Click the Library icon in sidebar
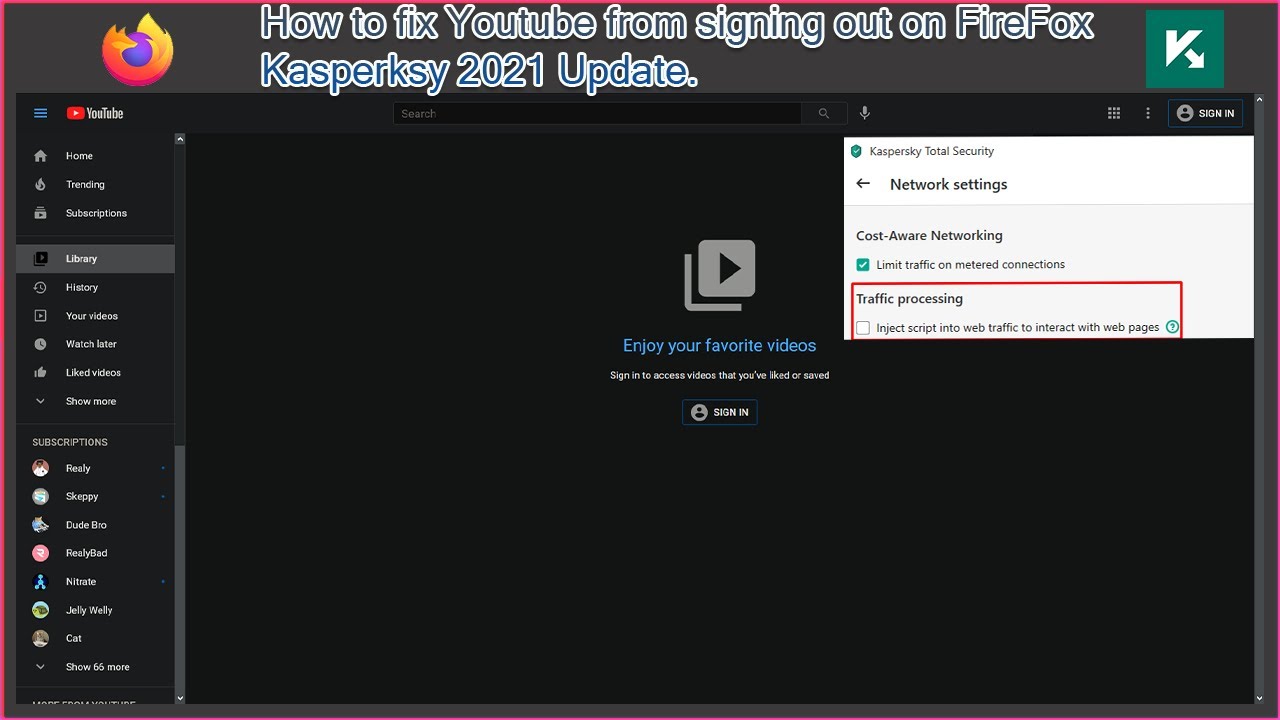 pos(40,258)
